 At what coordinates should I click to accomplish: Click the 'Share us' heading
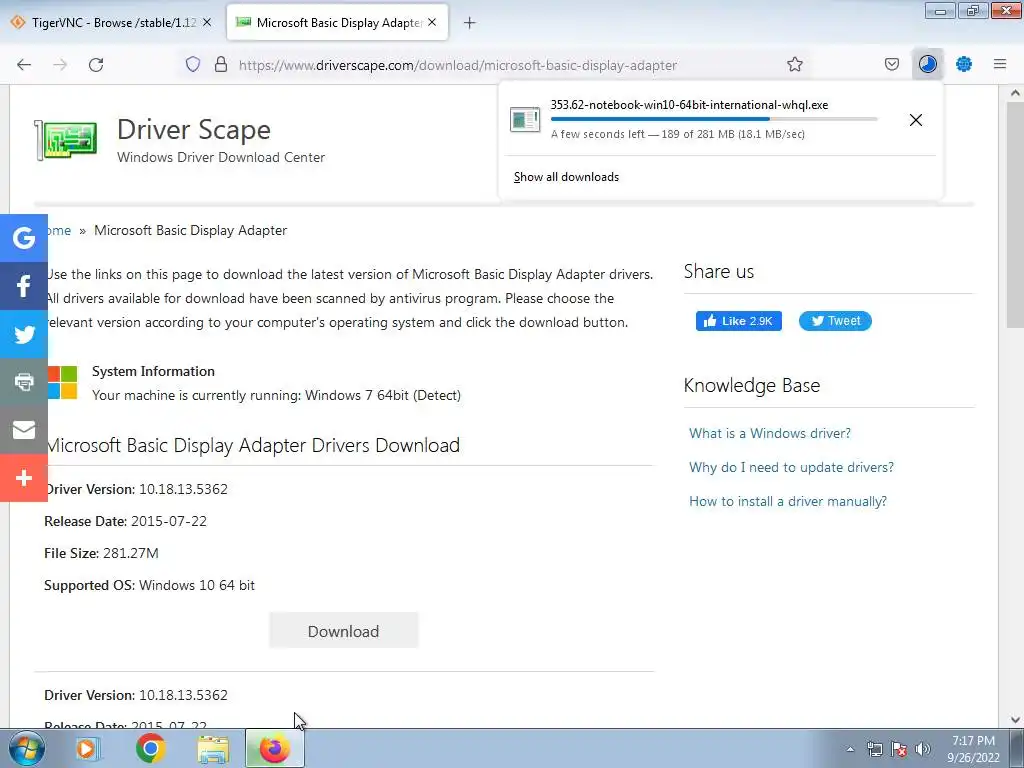[x=719, y=272]
